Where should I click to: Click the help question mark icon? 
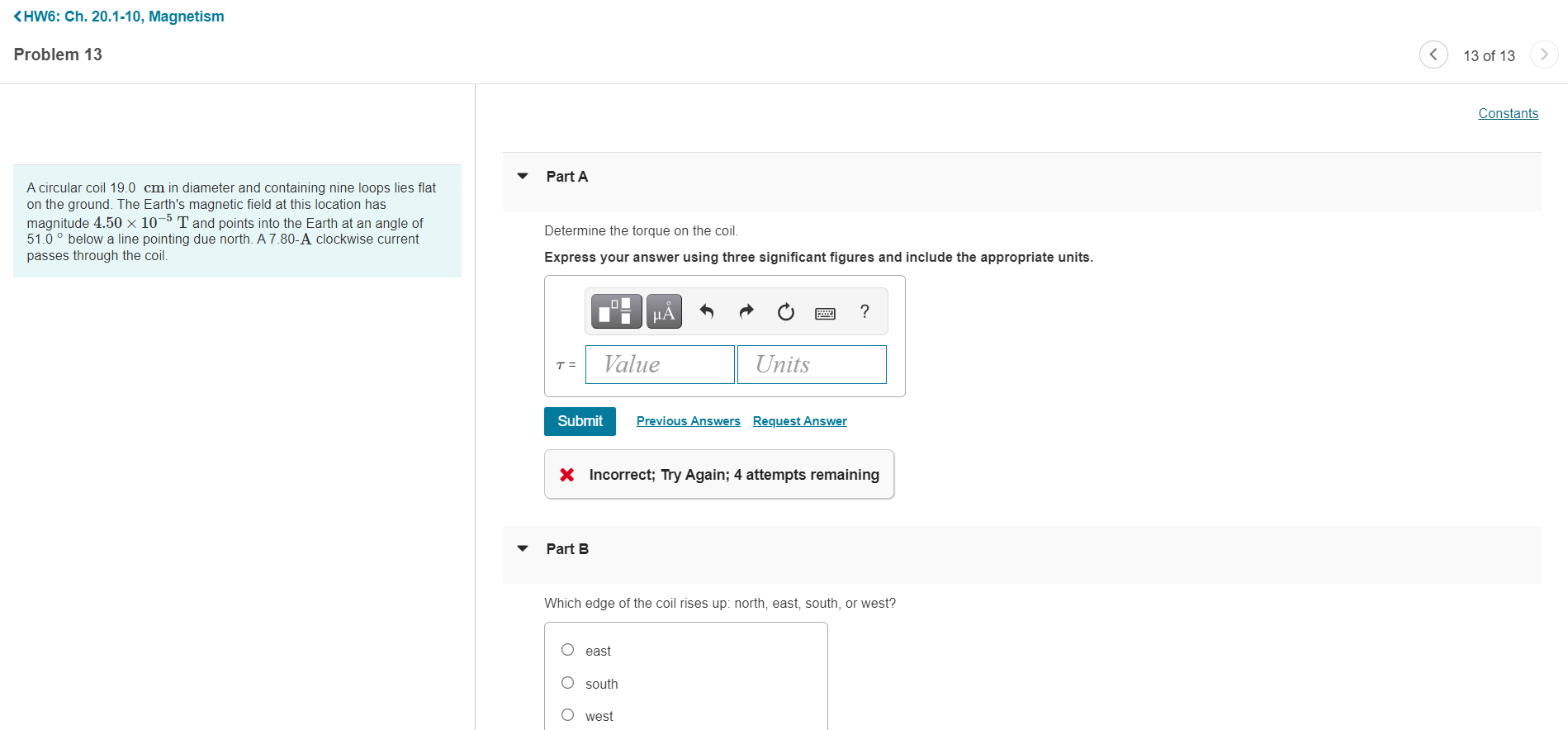[865, 311]
